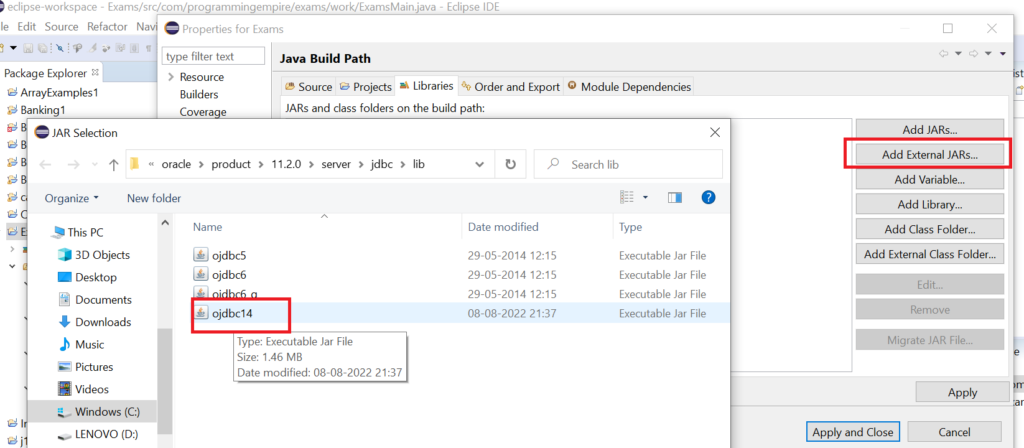The width and height of the screenshot is (1024, 448).
Task: Open Refactor menu in Eclipse
Action: pos(107,27)
